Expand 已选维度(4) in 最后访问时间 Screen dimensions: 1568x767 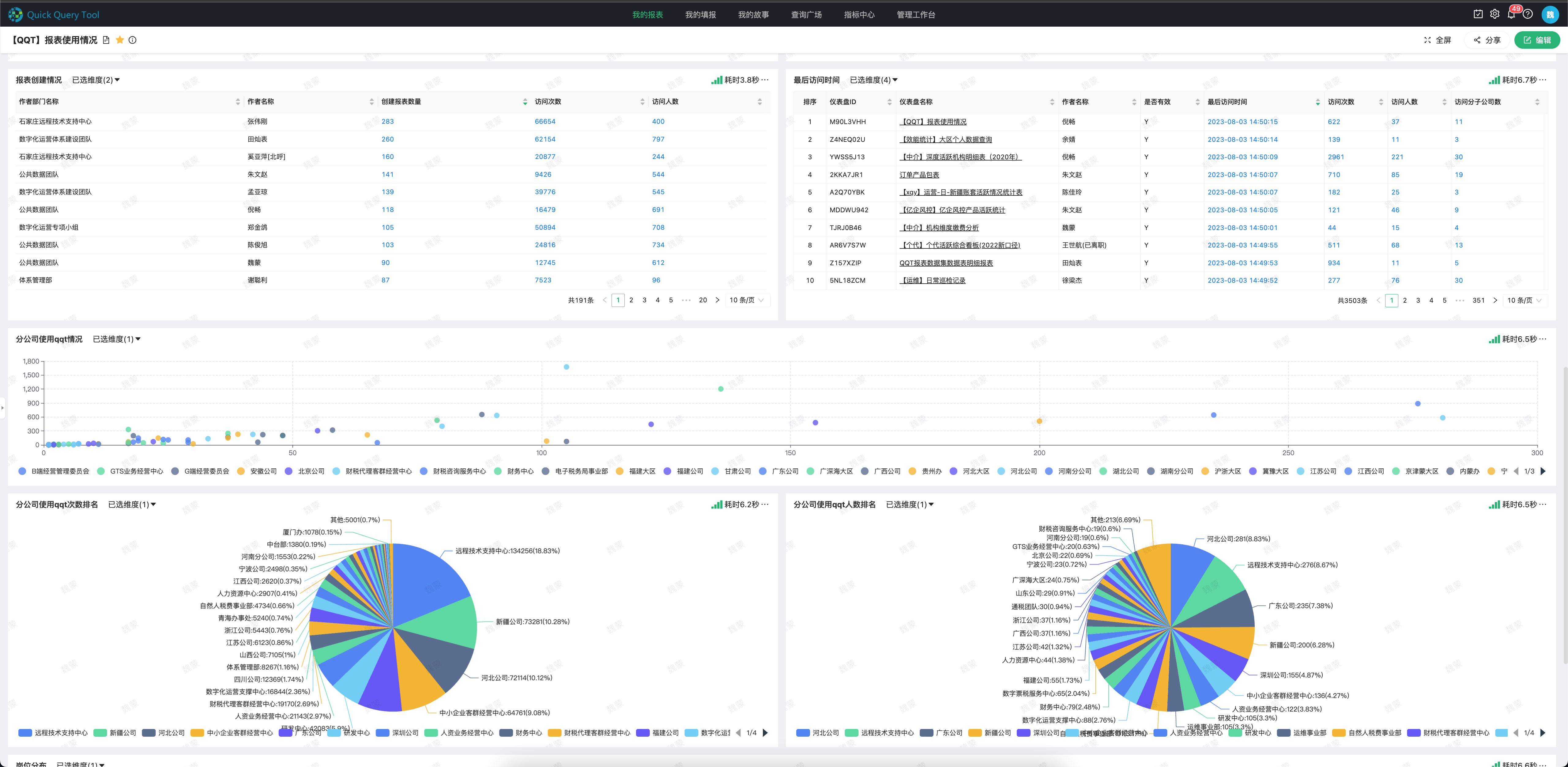[873, 80]
